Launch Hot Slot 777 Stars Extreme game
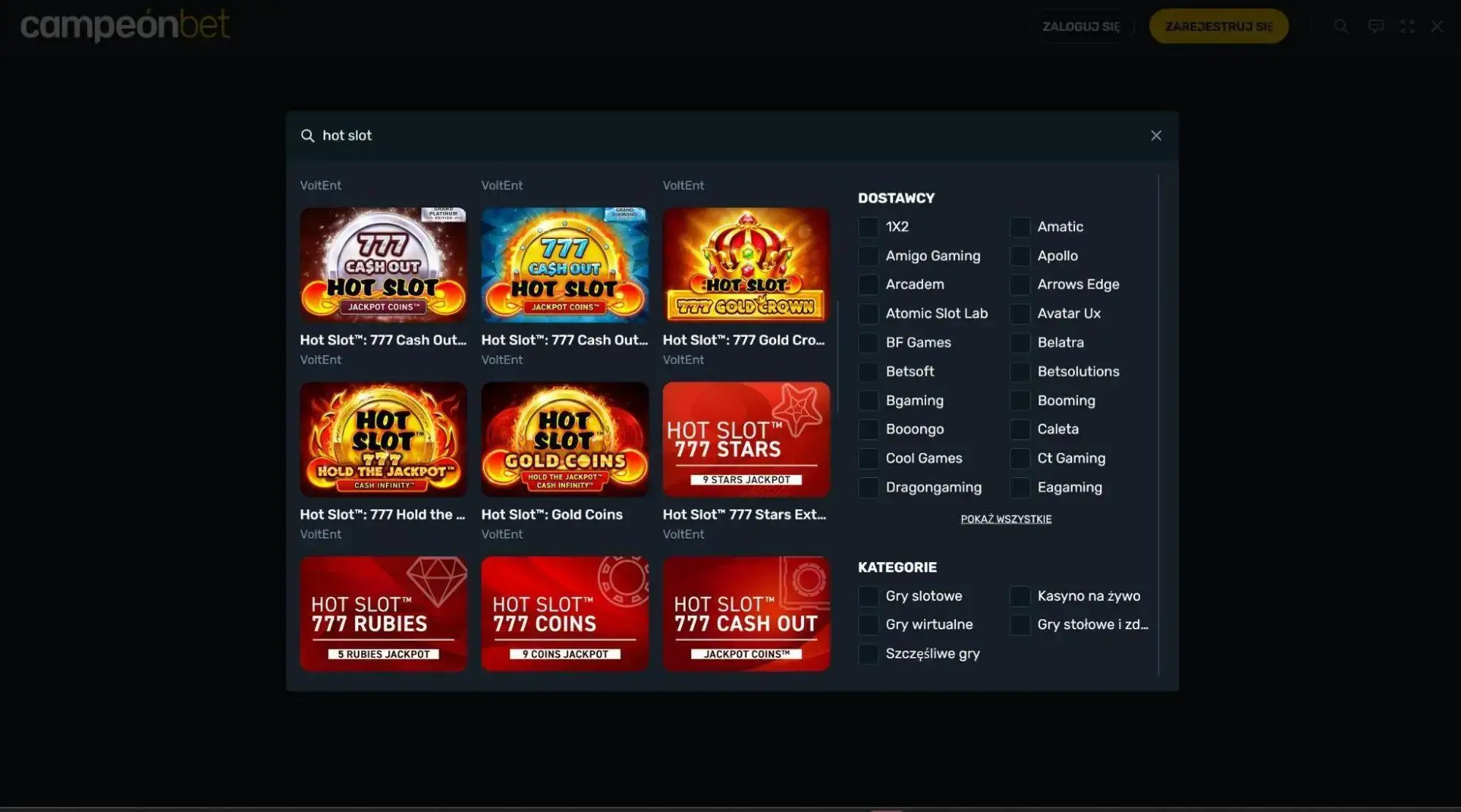The image size is (1461, 812). 745,439
